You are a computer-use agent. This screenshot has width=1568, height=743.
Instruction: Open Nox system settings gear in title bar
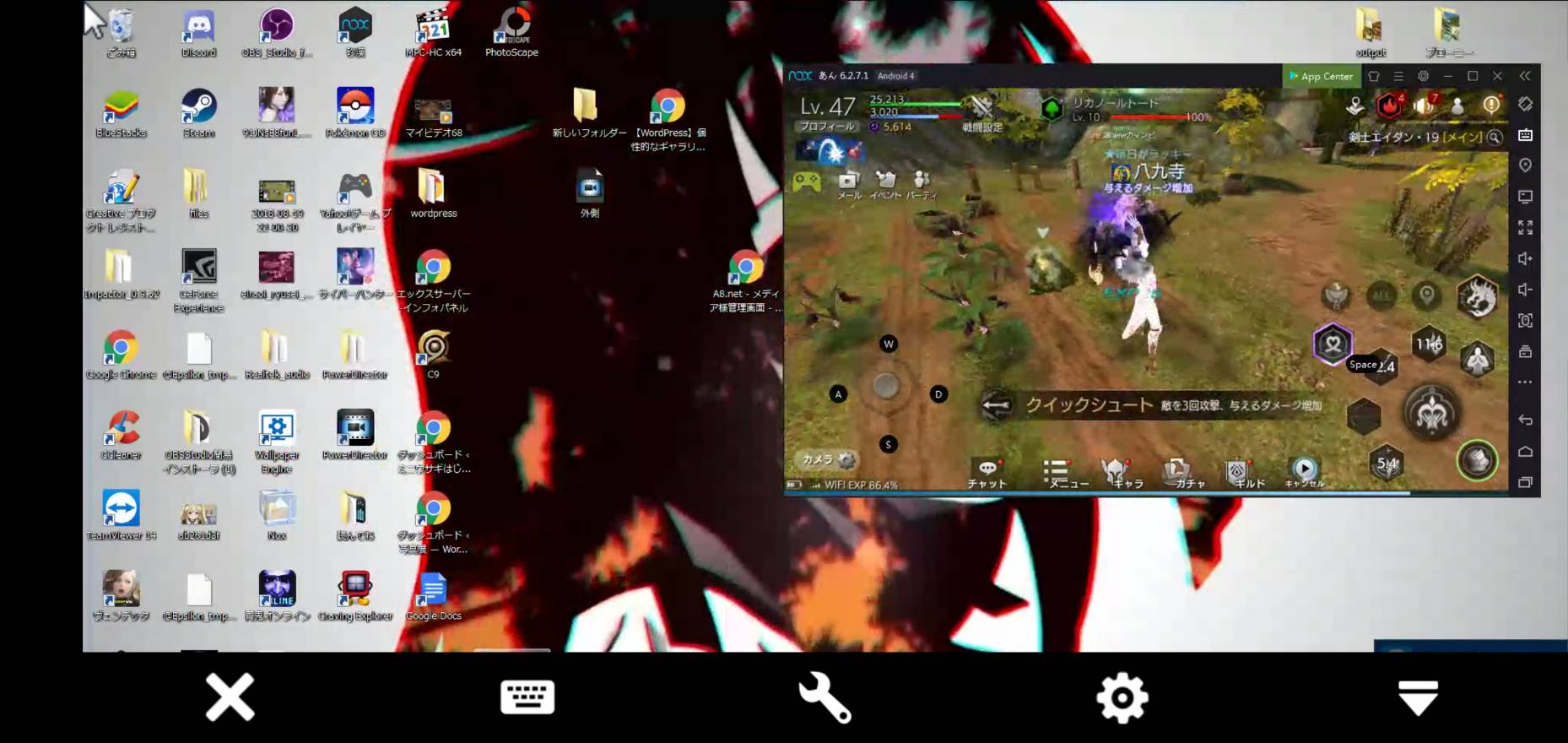point(1423,76)
